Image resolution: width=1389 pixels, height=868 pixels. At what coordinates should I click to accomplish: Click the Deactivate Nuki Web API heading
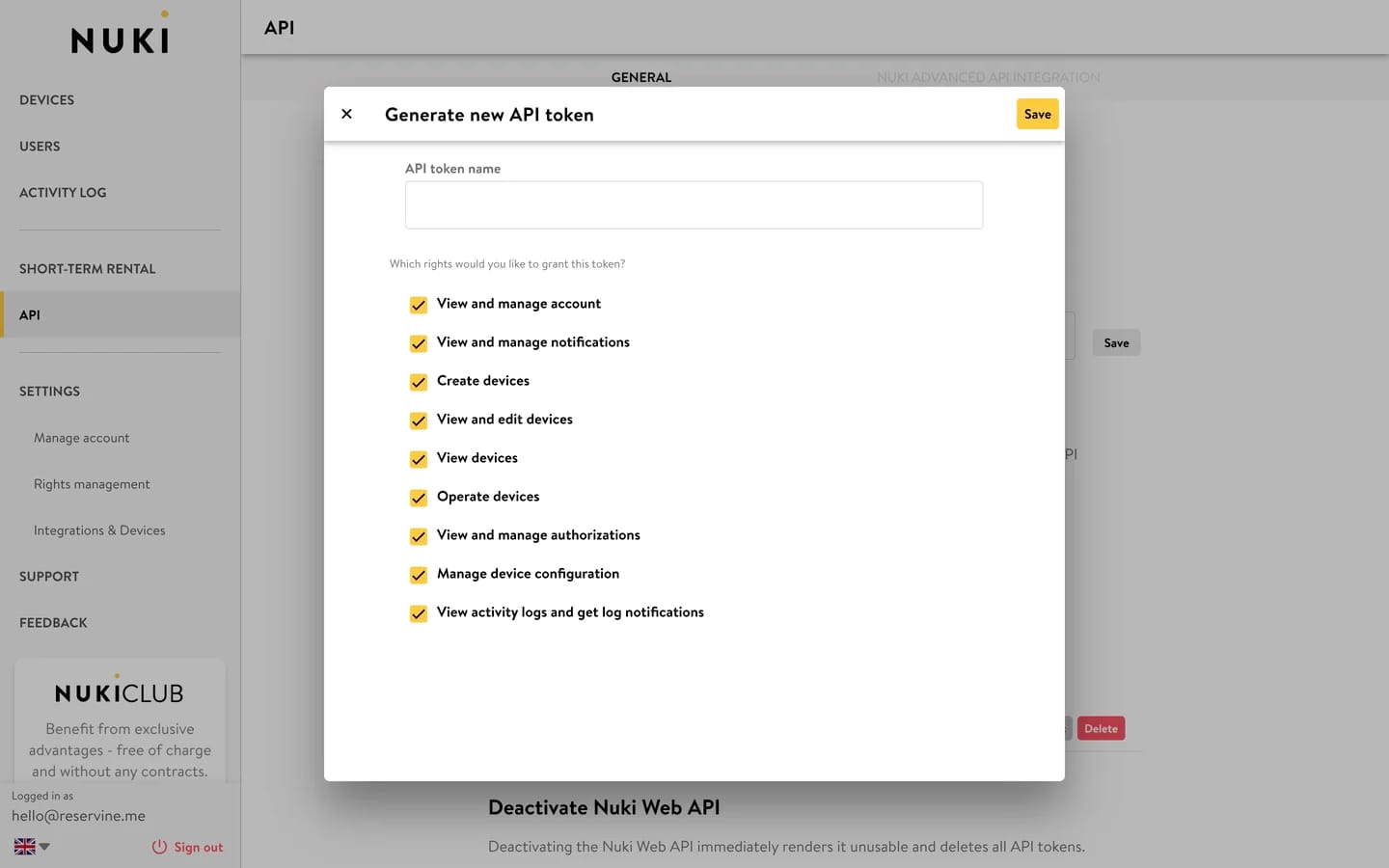point(604,807)
